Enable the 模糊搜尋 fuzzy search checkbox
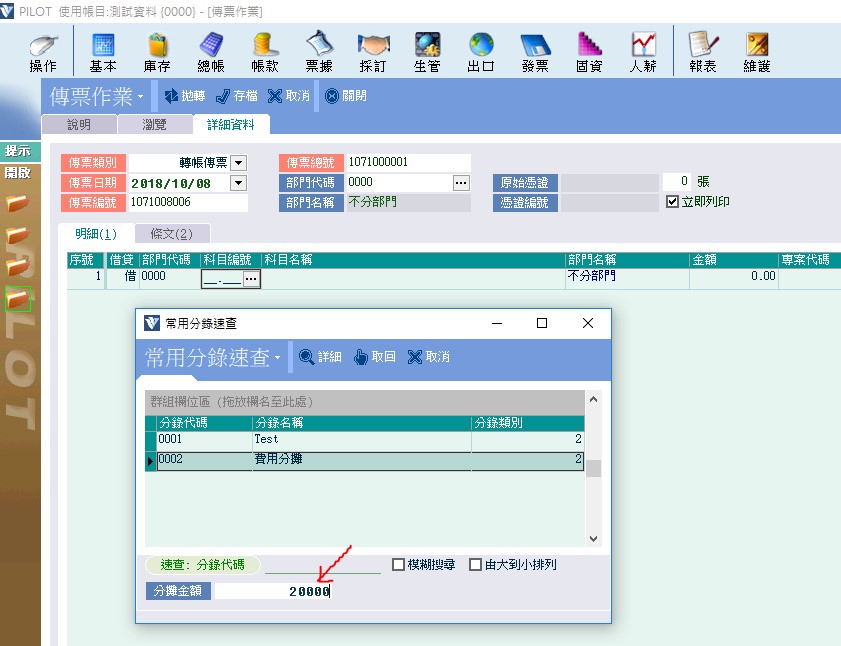This screenshot has width=841, height=646. (398, 564)
